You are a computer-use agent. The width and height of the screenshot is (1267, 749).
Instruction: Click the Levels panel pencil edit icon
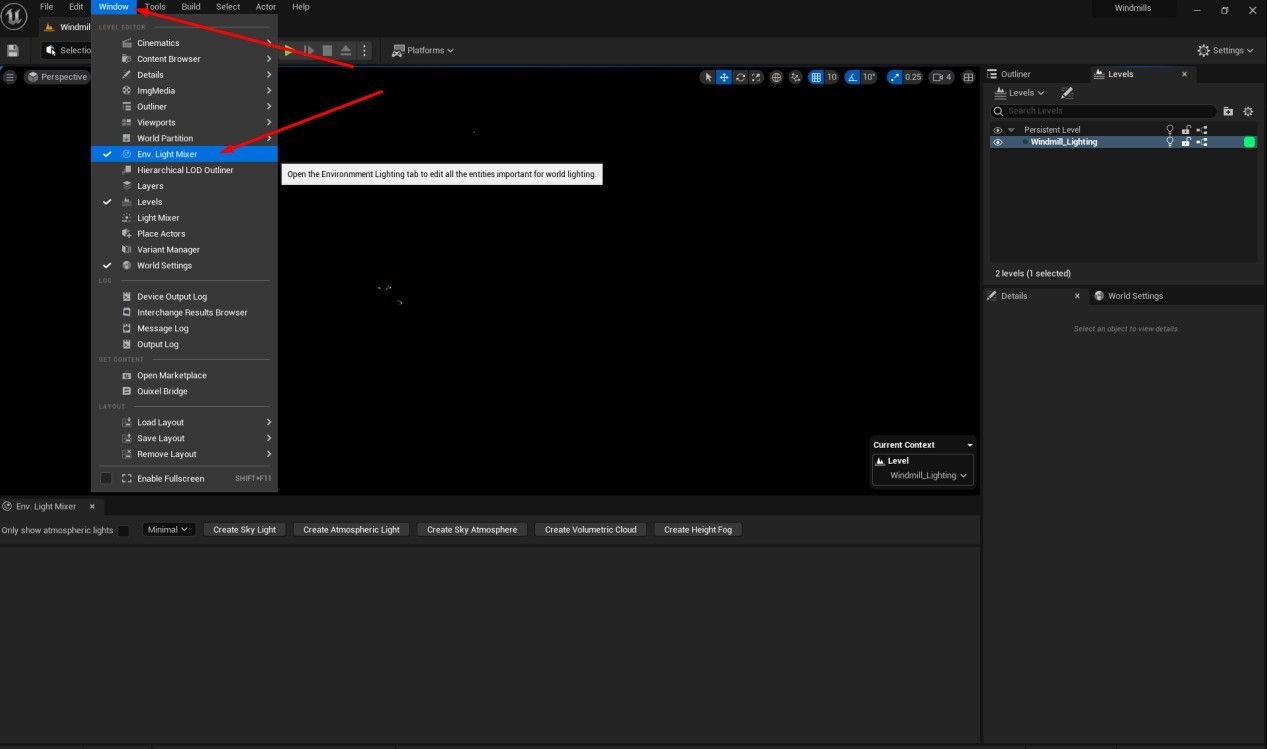[1066, 93]
